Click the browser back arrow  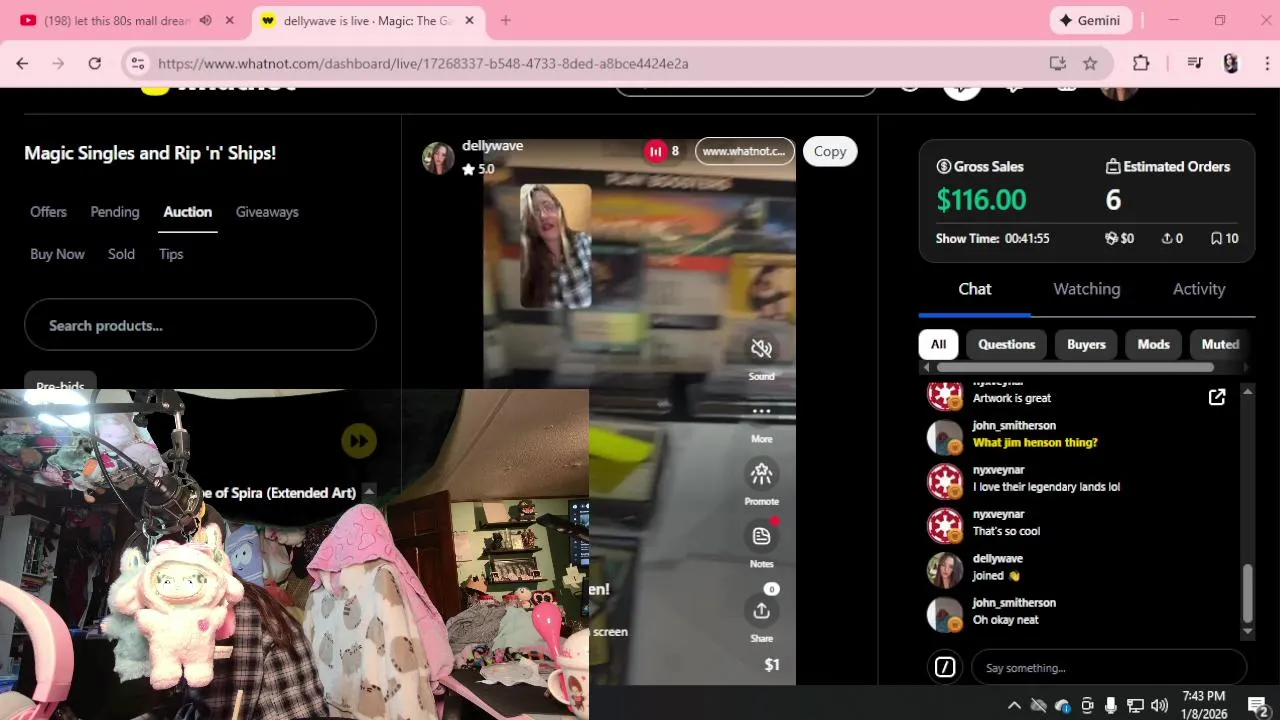tap(22, 63)
